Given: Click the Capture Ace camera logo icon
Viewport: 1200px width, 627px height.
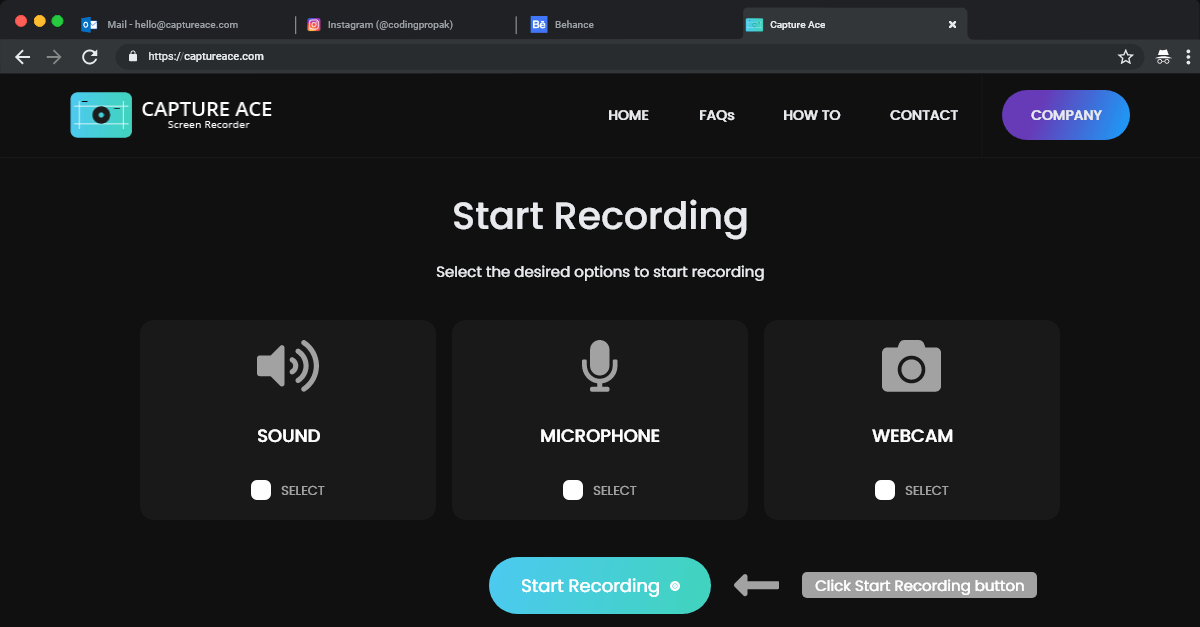Looking at the screenshot, I should pyautogui.click(x=101, y=115).
